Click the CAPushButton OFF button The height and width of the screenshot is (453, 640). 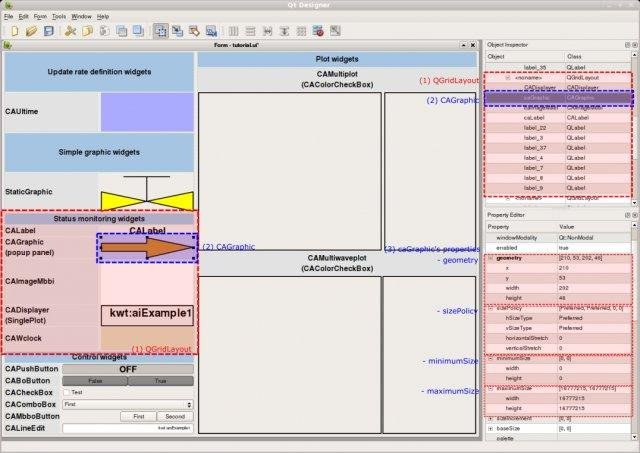pyautogui.click(x=128, y=369)
